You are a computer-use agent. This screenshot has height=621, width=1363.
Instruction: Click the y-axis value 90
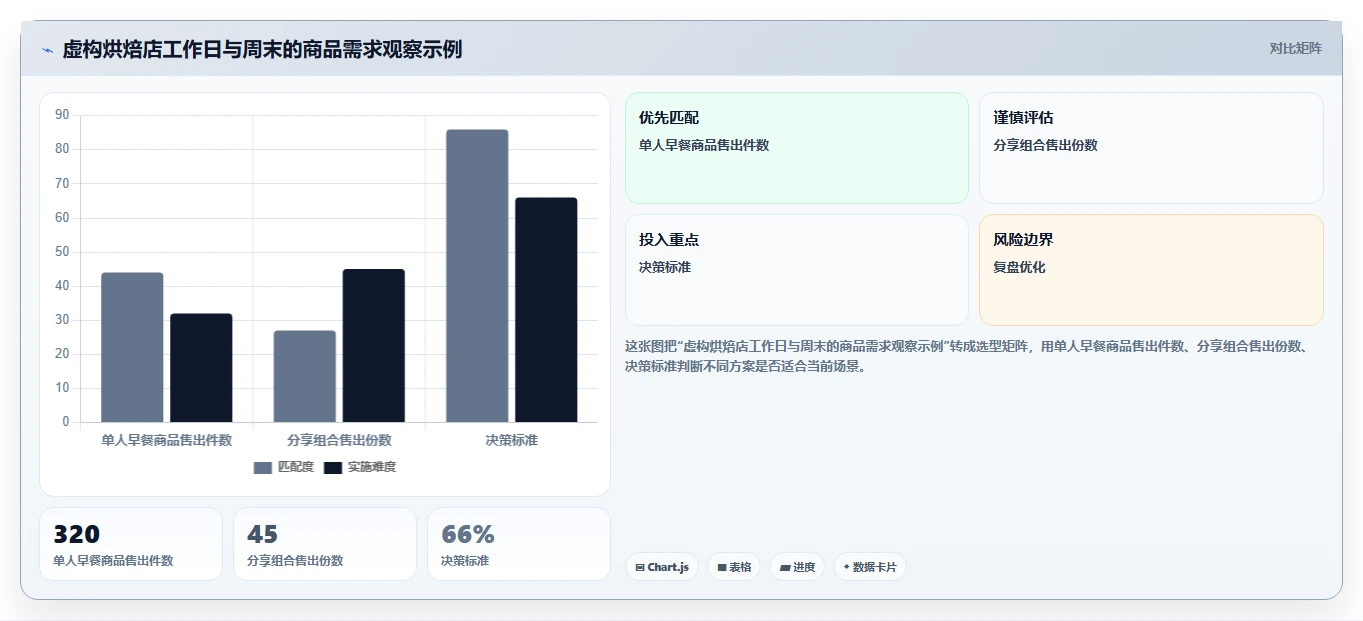62,115
